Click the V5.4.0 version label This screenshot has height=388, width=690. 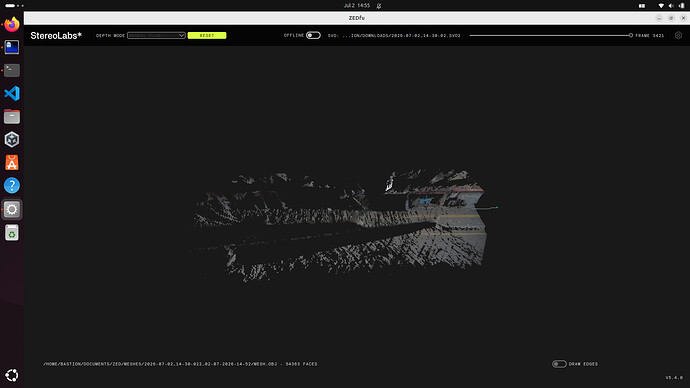(x=674, y=377)
